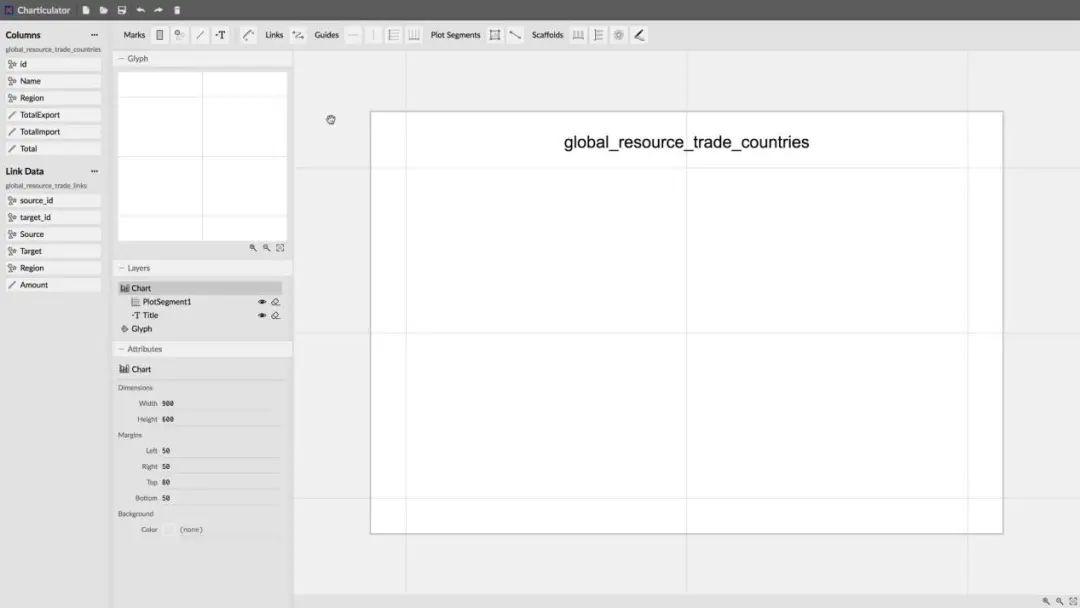The width and height of the screenshot is (1080, 608).
Task: Click the Name column
Action: (53, 81)
